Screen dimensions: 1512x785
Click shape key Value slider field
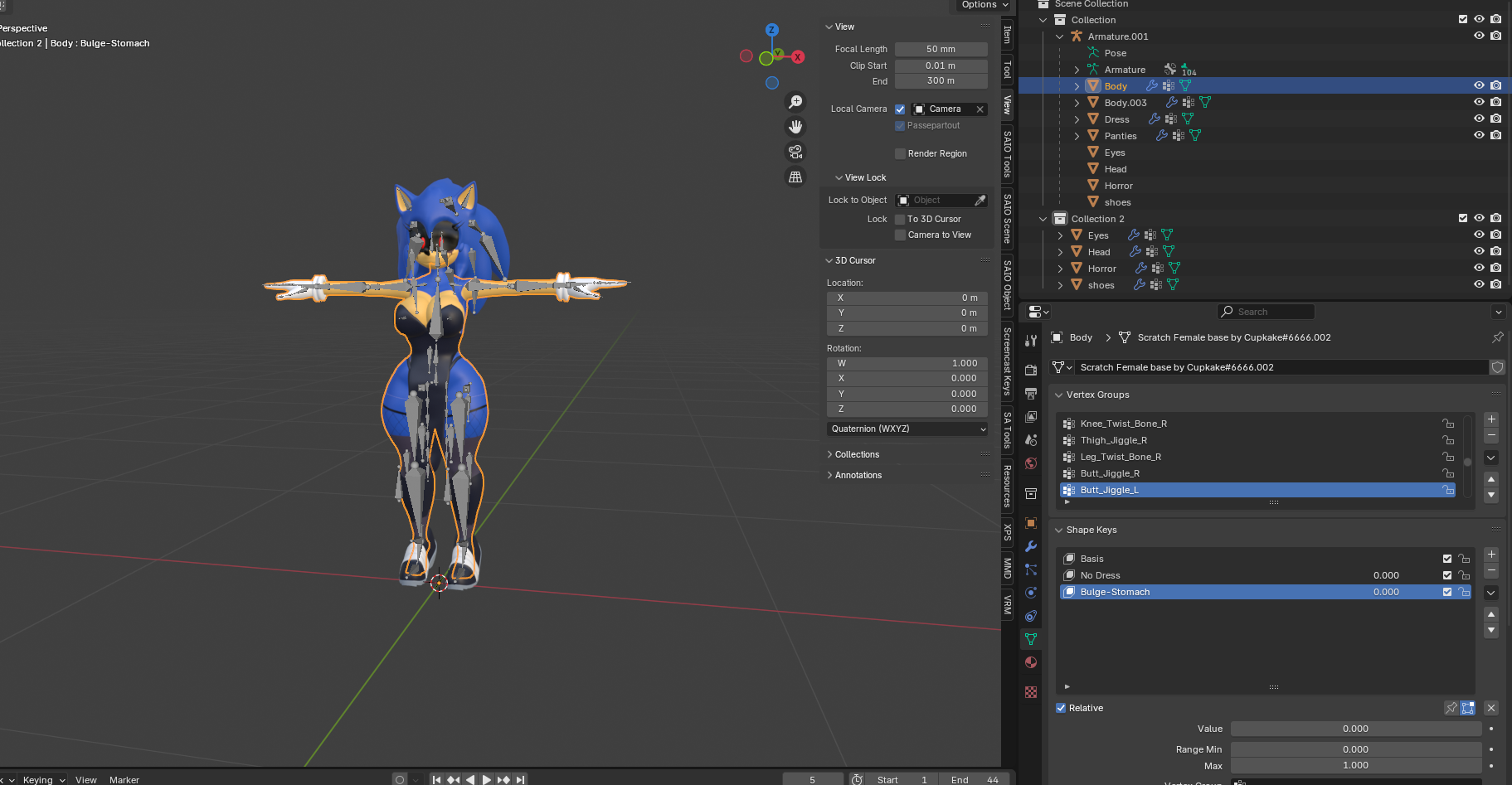(1355, 729)
